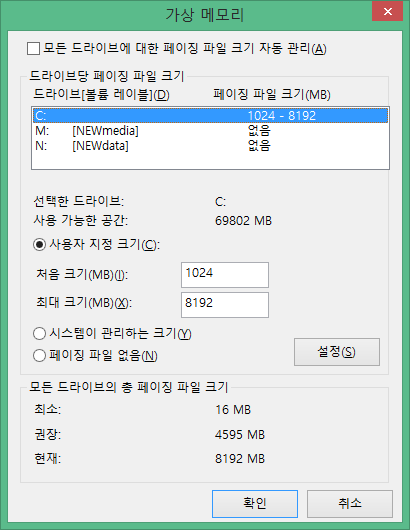Click the 페이징 파일 크기(MB) column header

272,94
